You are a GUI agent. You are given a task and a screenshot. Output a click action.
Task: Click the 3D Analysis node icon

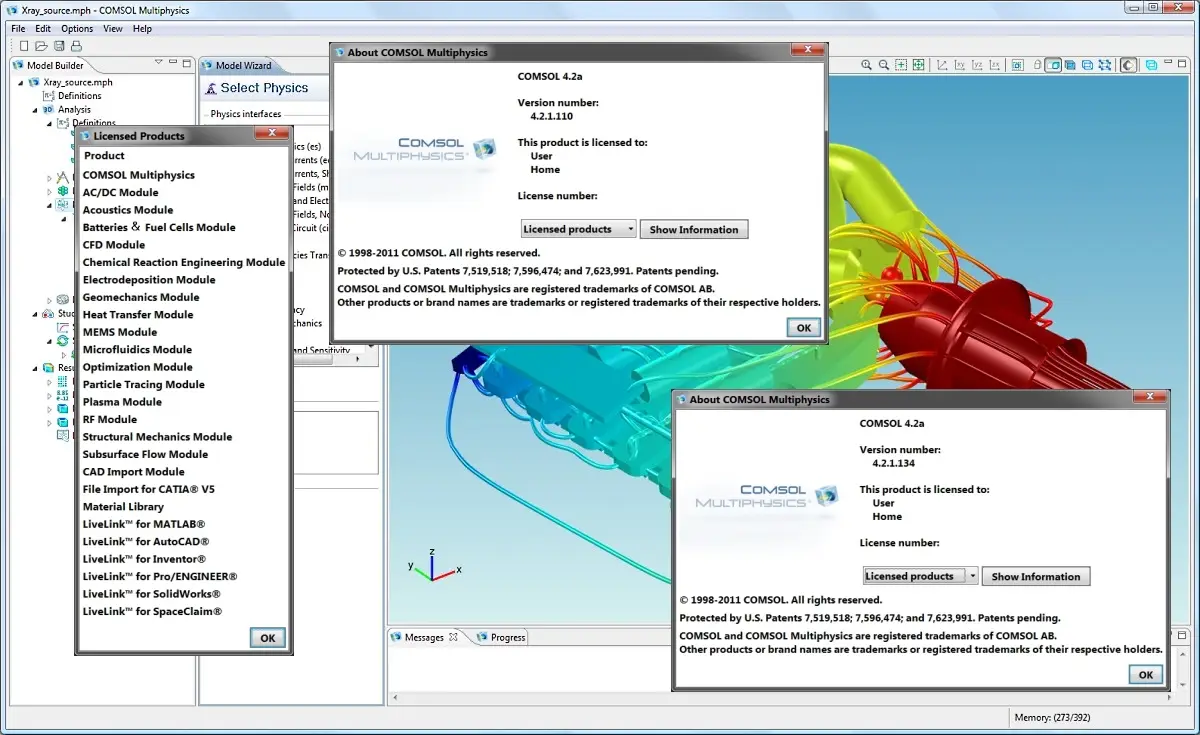tap(48, 110)
